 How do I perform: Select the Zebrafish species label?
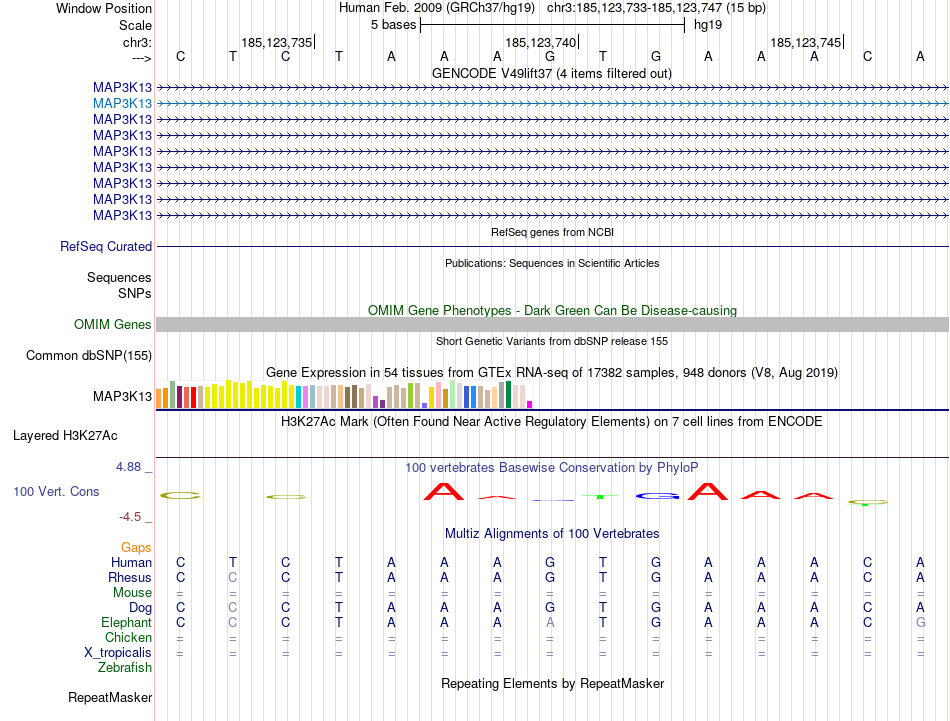(x=124, y=667)
